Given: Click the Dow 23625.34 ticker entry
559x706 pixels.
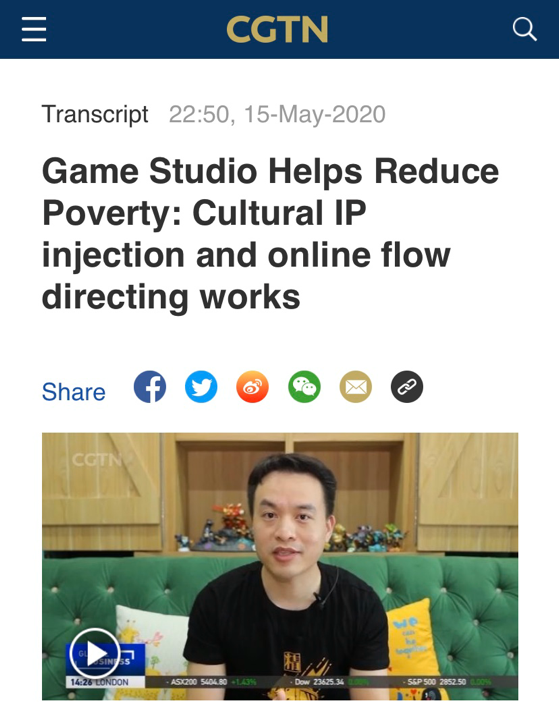Looking at the screenshot, I should (x=319, y=682).
